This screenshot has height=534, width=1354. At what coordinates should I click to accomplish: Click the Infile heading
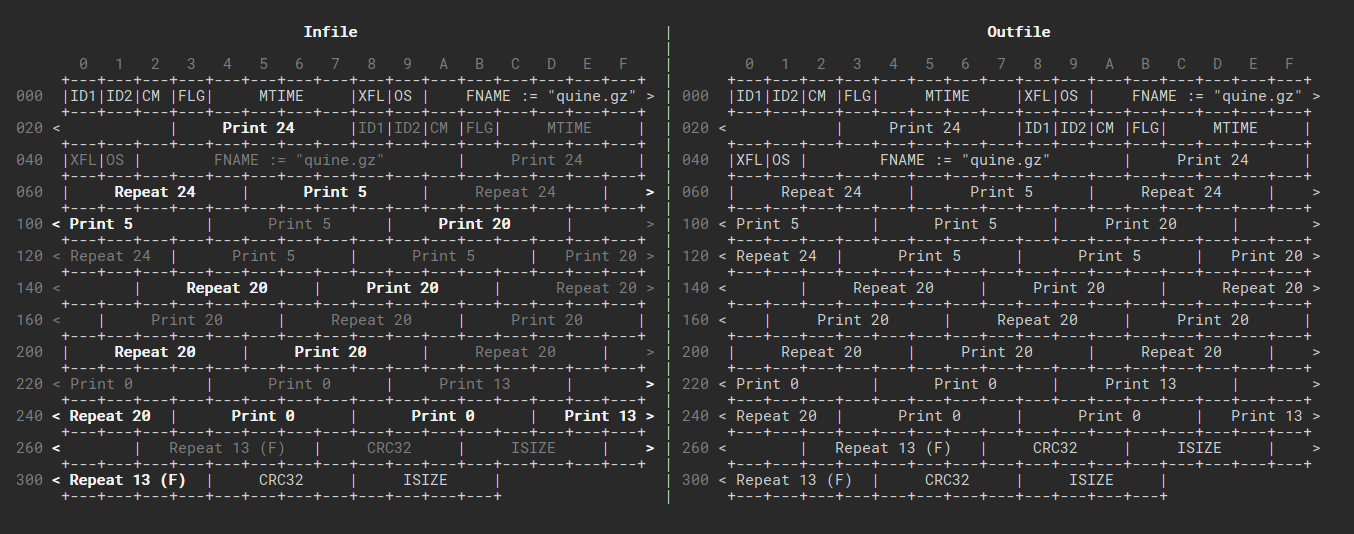330,32
